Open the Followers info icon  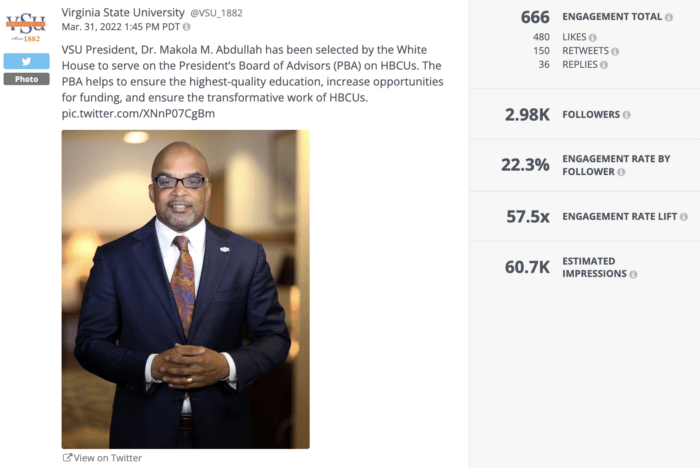[x=626, y=115]
